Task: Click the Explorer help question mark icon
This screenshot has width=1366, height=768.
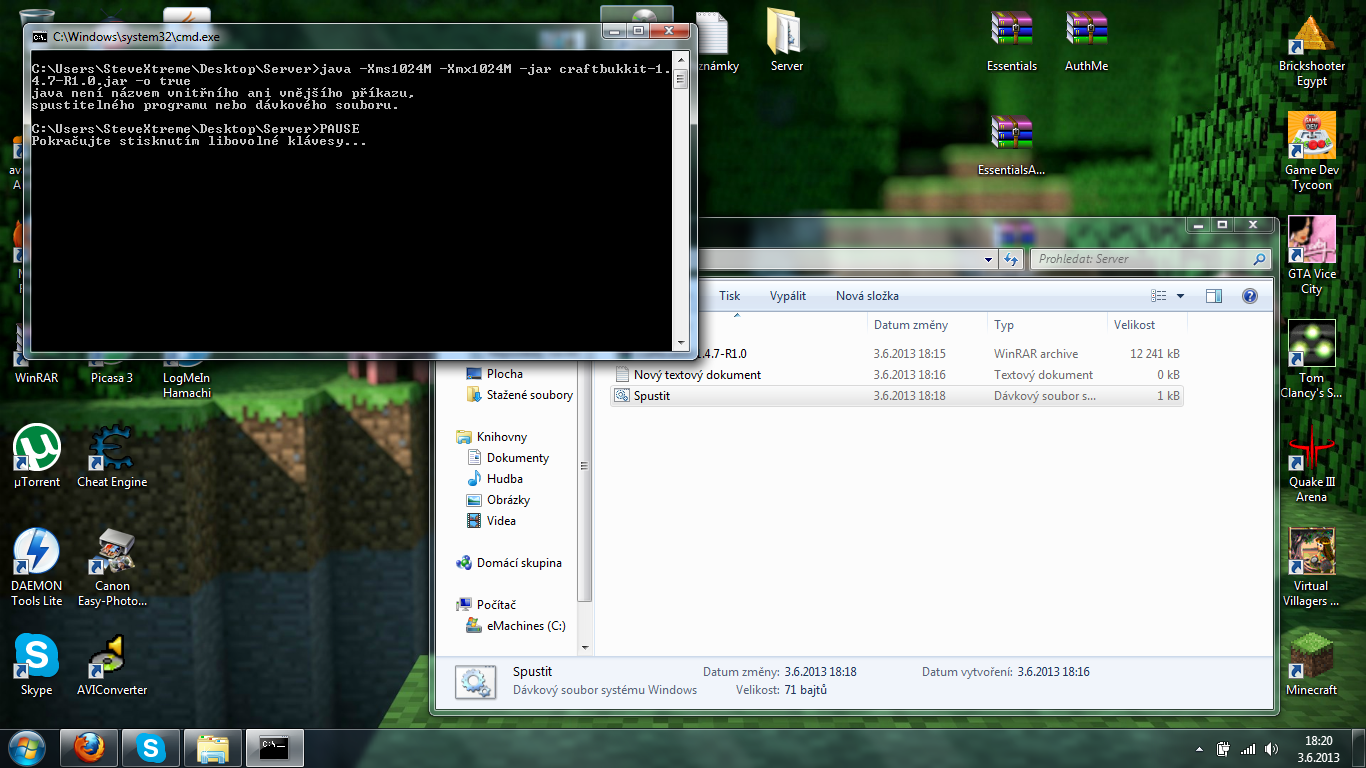Action: 1249,296
